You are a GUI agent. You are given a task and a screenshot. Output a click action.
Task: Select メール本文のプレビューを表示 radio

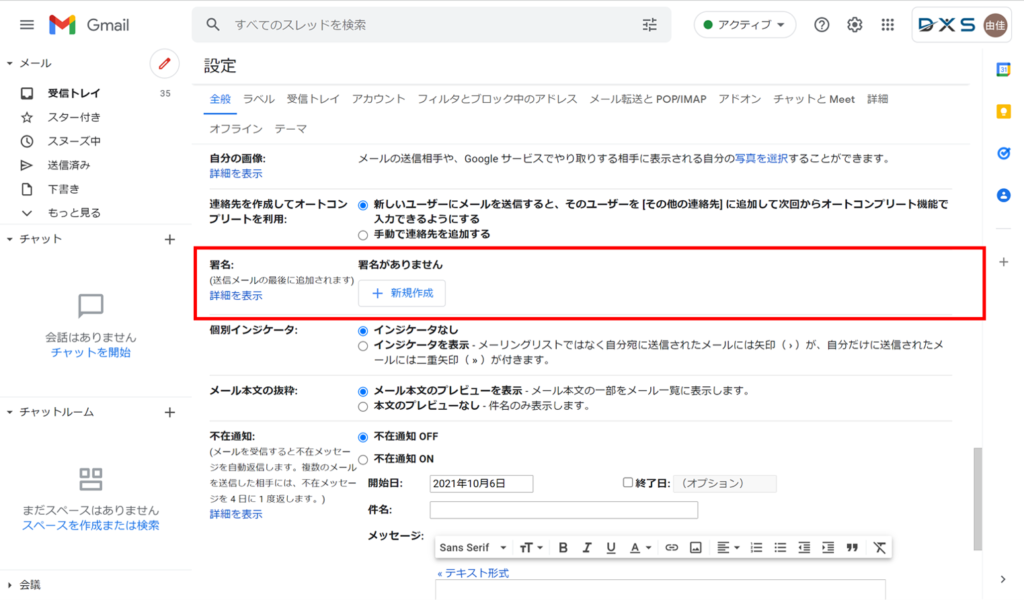click(363, 392)
